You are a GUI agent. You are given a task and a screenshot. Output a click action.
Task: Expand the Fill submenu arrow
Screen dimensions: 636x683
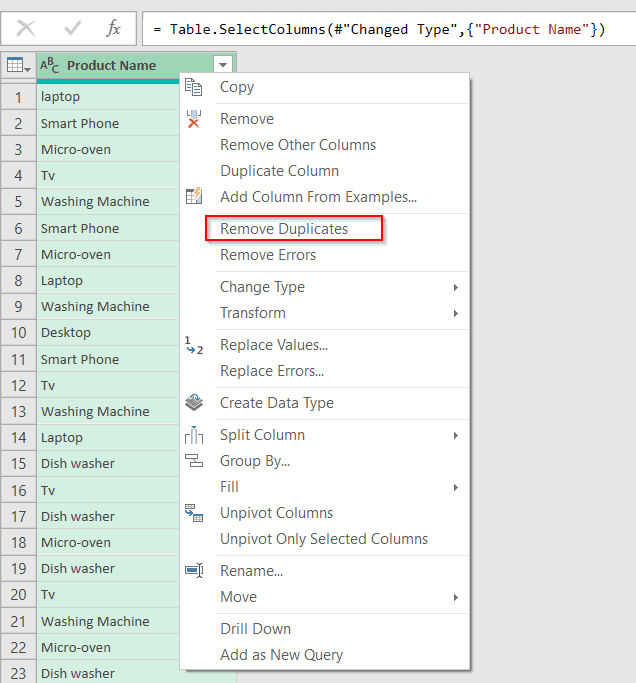tap(456, 487)
